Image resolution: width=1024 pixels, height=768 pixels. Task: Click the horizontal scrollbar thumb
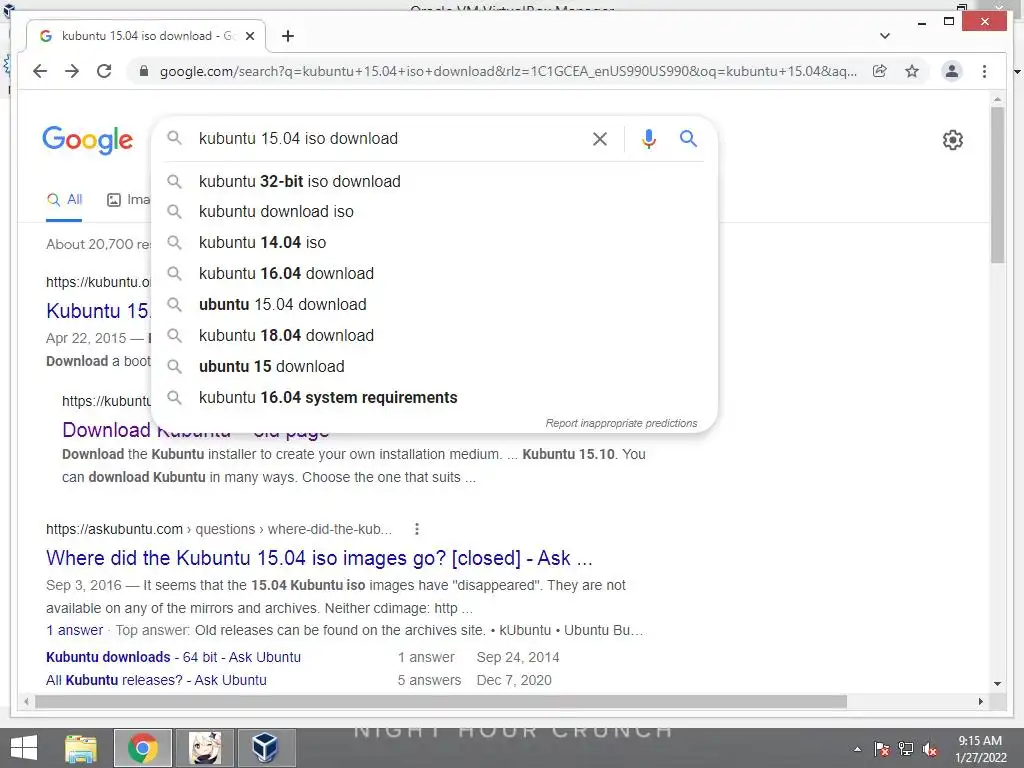coord(441,701)
